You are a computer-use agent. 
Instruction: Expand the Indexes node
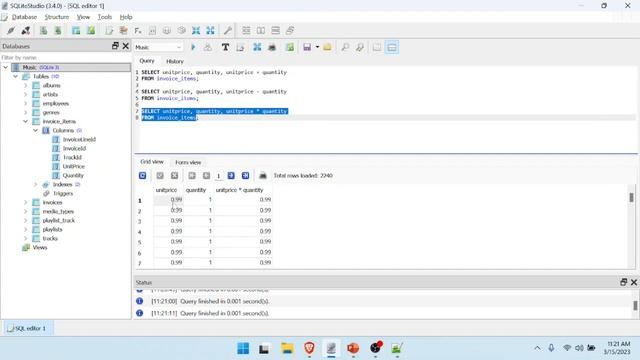pyautogui.click(x=36, y=184)
